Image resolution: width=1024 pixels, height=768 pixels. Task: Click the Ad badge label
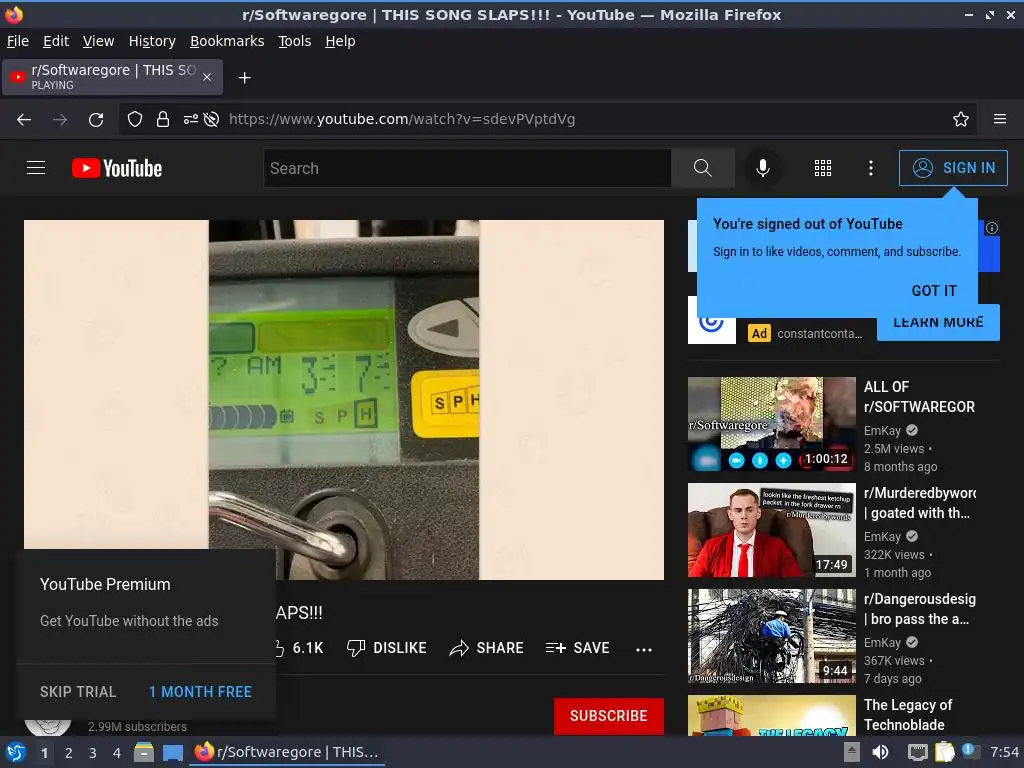pos(759,334)
